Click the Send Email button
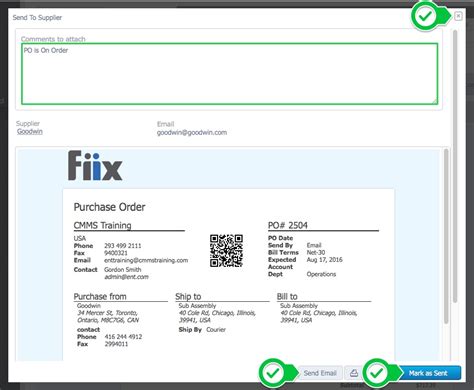This screenshot has width=474, height=390. 320,373
